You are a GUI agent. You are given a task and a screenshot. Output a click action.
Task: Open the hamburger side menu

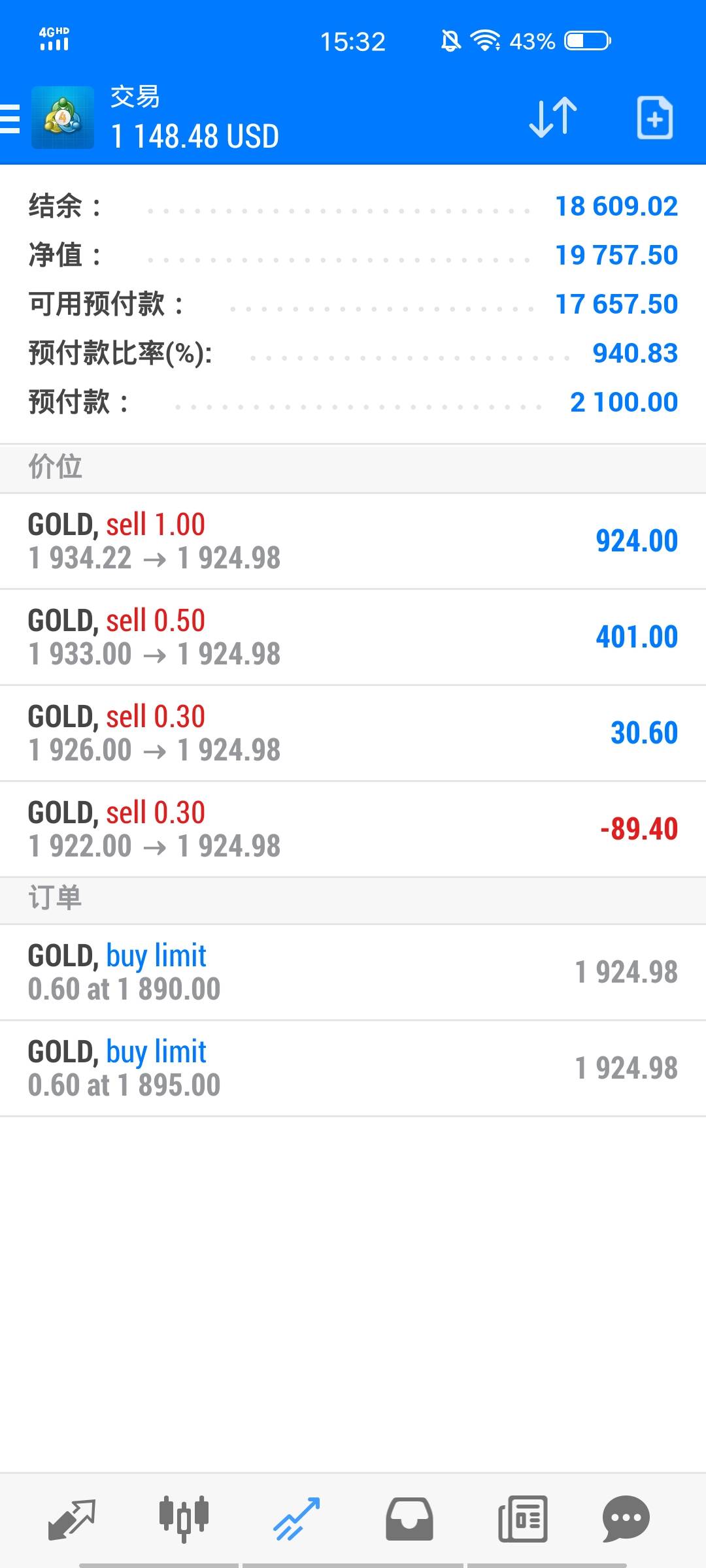[10, 118]
